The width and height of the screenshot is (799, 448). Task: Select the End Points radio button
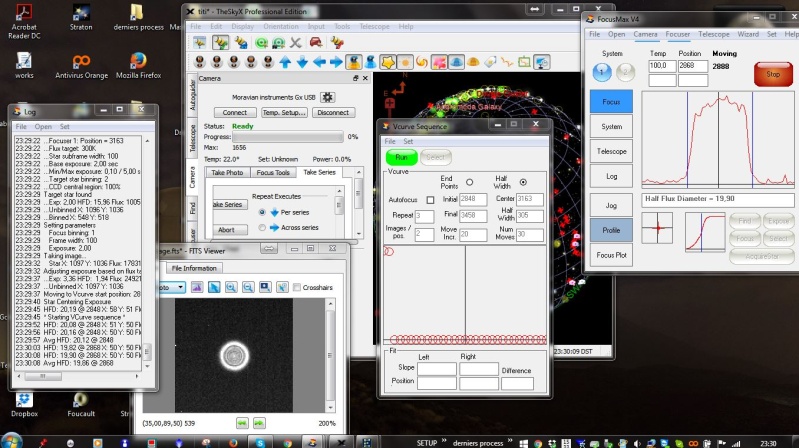[469, 182]
